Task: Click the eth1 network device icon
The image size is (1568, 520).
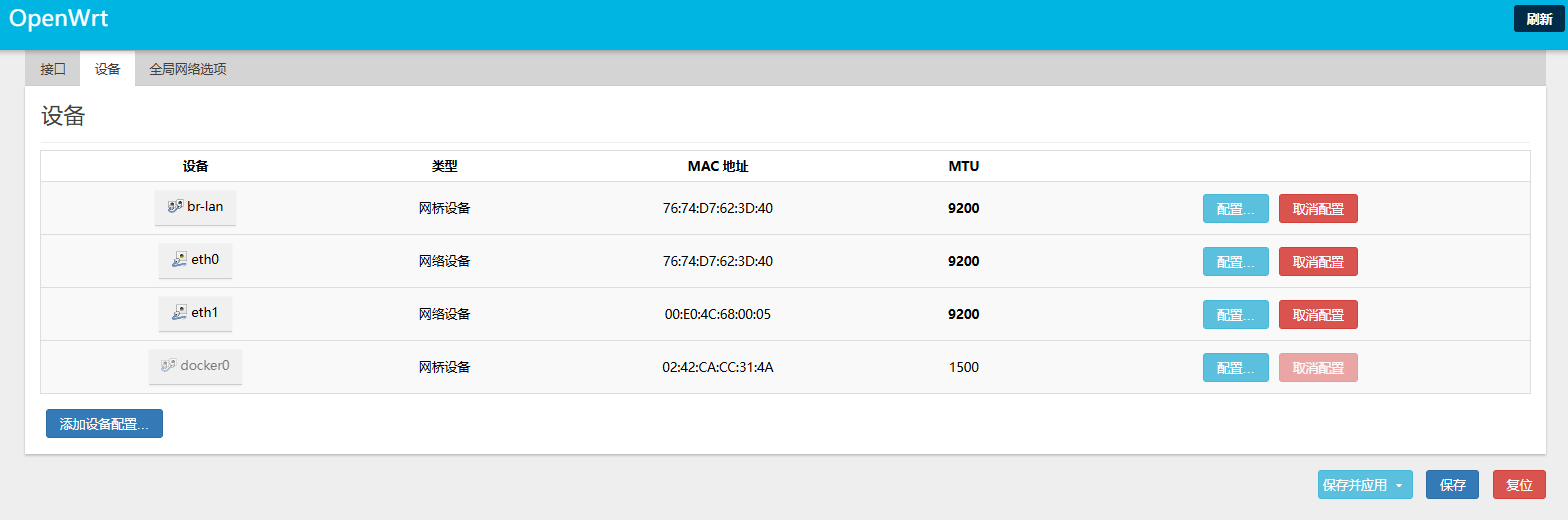Action: pyautogui.click(x=179, y=313)
